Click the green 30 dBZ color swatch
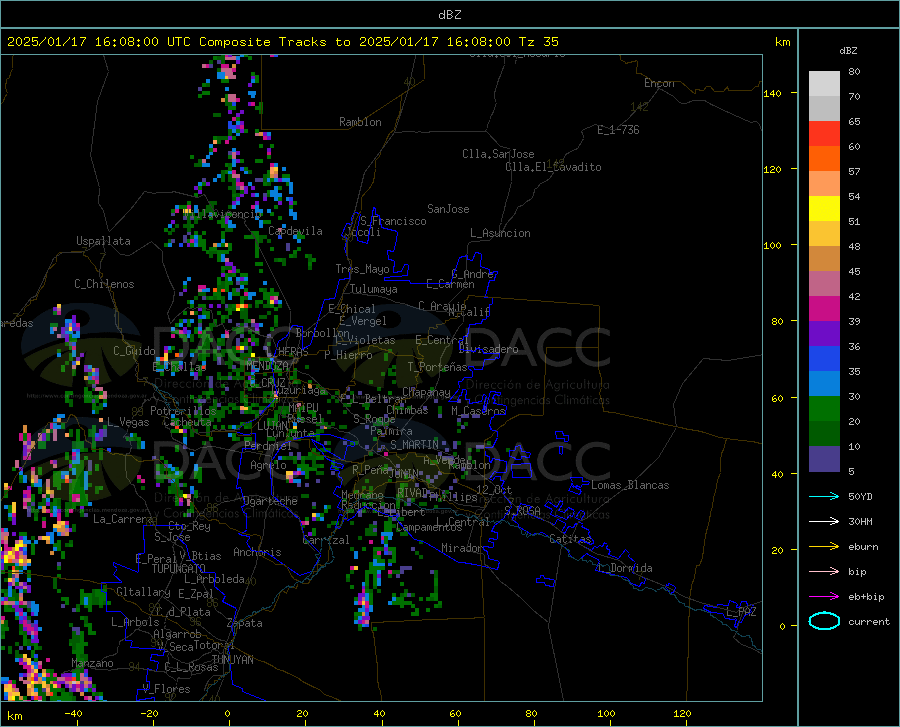 coord(824,409)
